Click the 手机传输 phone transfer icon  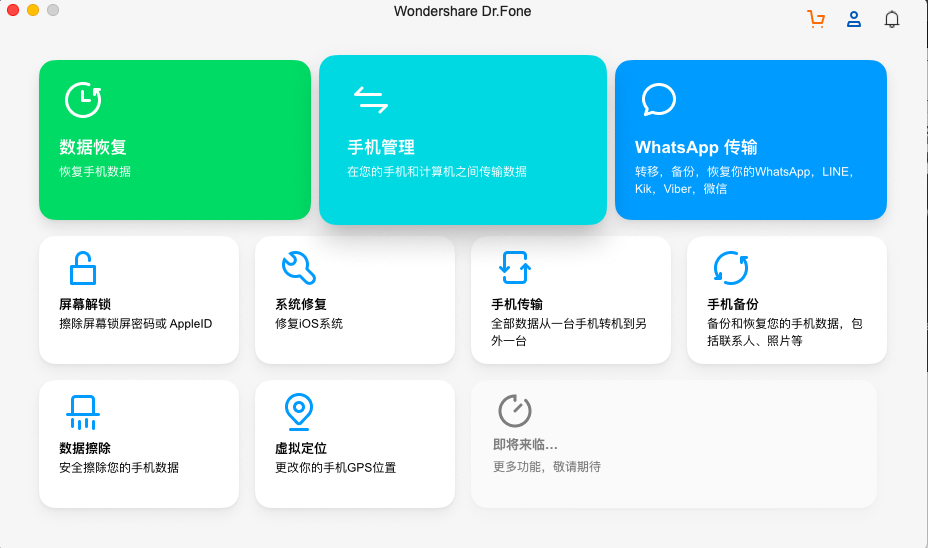(x=515, y=268)
